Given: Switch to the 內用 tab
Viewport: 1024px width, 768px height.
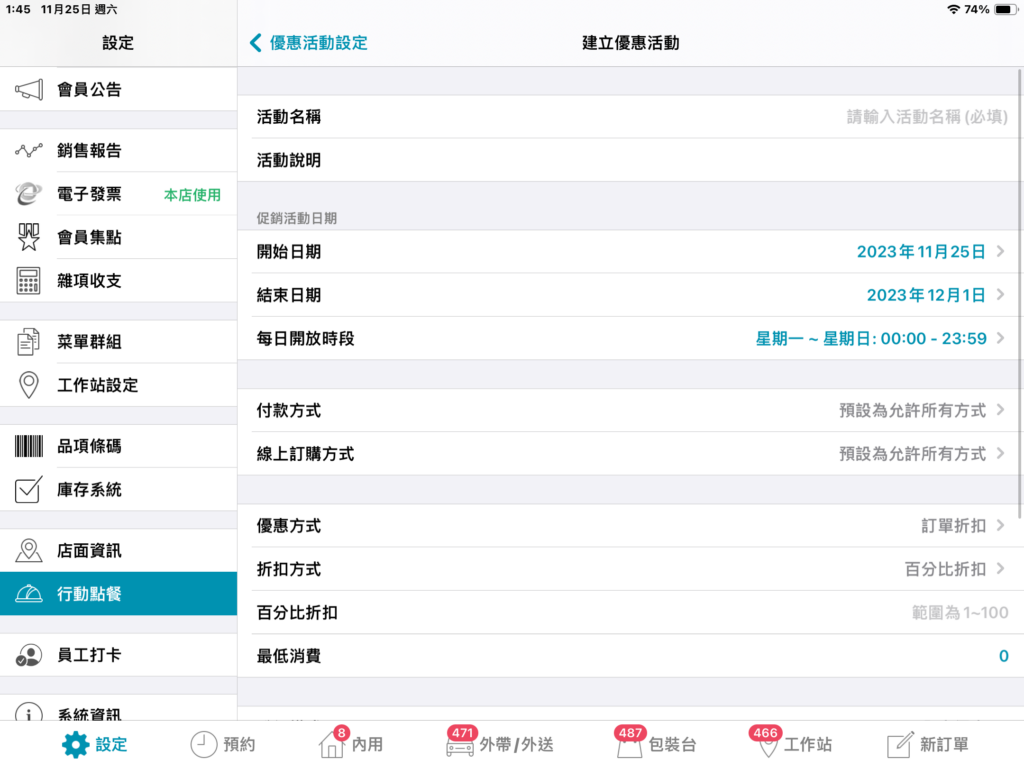Looking at the screenshot, I should 351,744.
